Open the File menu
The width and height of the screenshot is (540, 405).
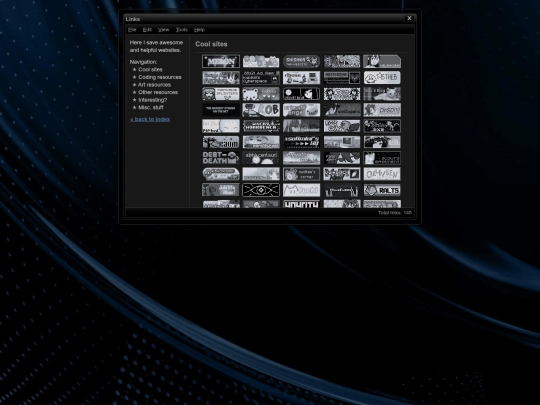132,30
